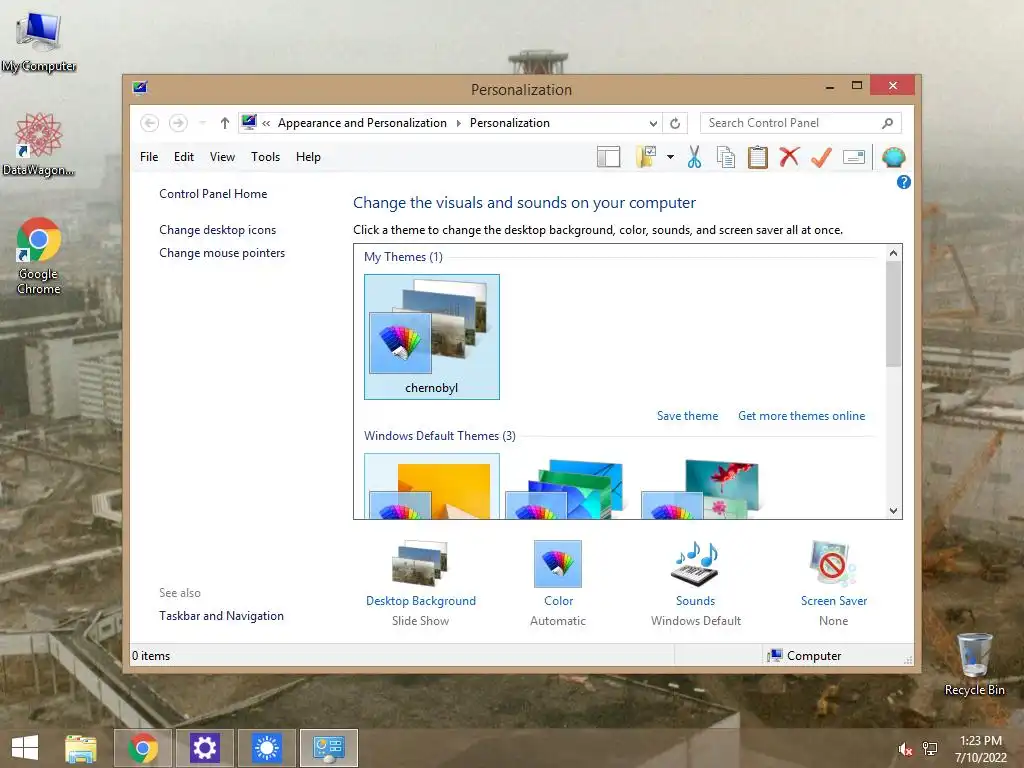The width and height of the screenshot is (1024, 768).
Task: Click the search magnifier icon
Action: pyautogui.click(x=887, y=123)
